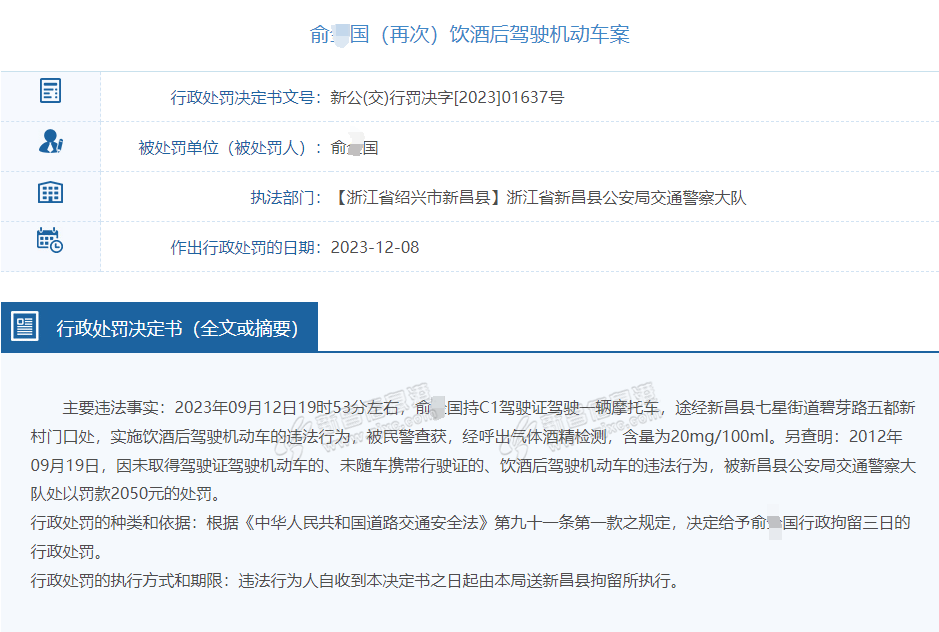
Task: Click document number 新公(交)行罚决字[2023]01637号
Action: (x=447, y=98)
